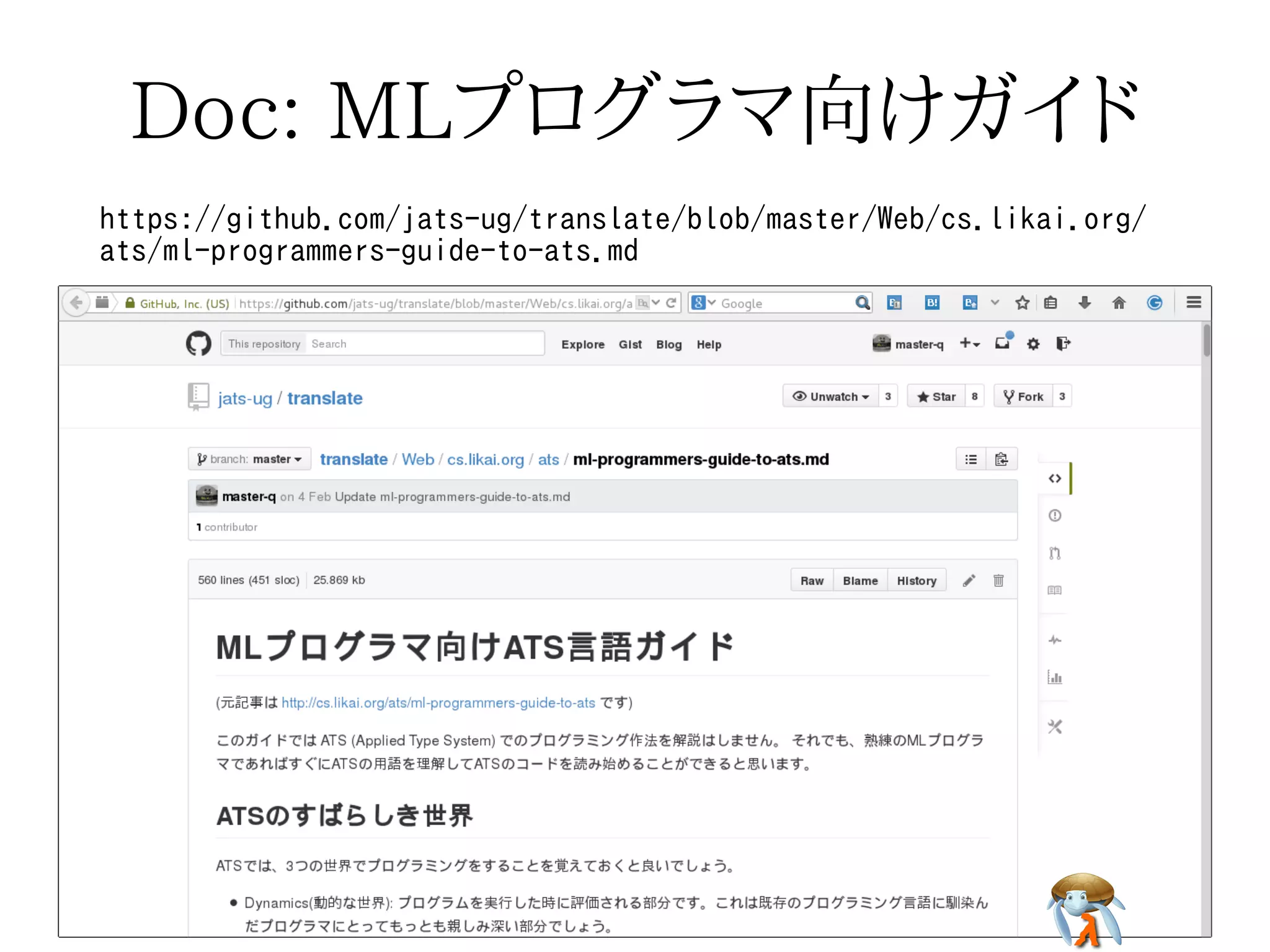Viewport: 1270px width, 952px height.
Task: Reload the page with the refresh icon
Action: coord(671,303)
